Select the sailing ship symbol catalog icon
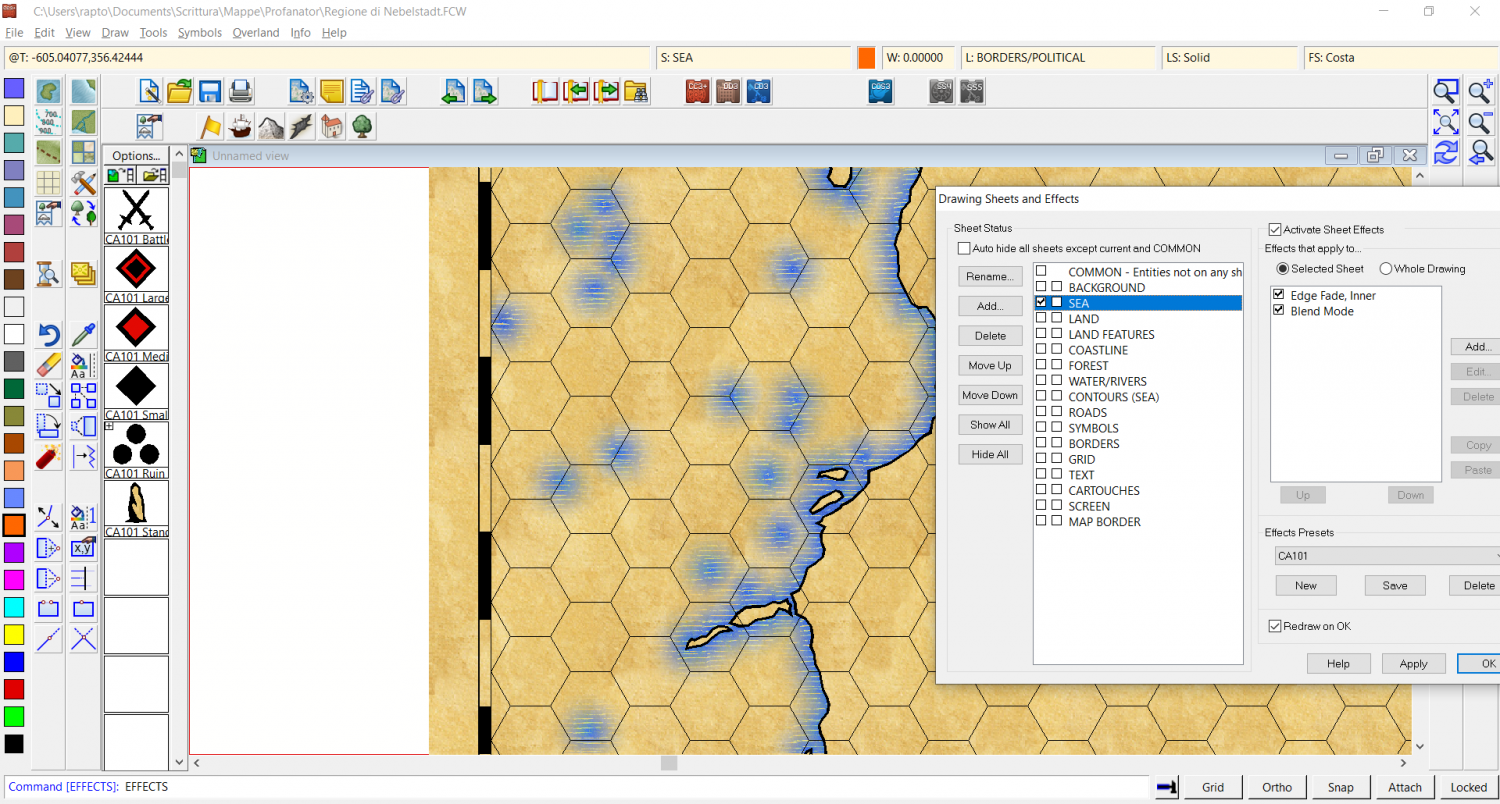 (240, 126)
